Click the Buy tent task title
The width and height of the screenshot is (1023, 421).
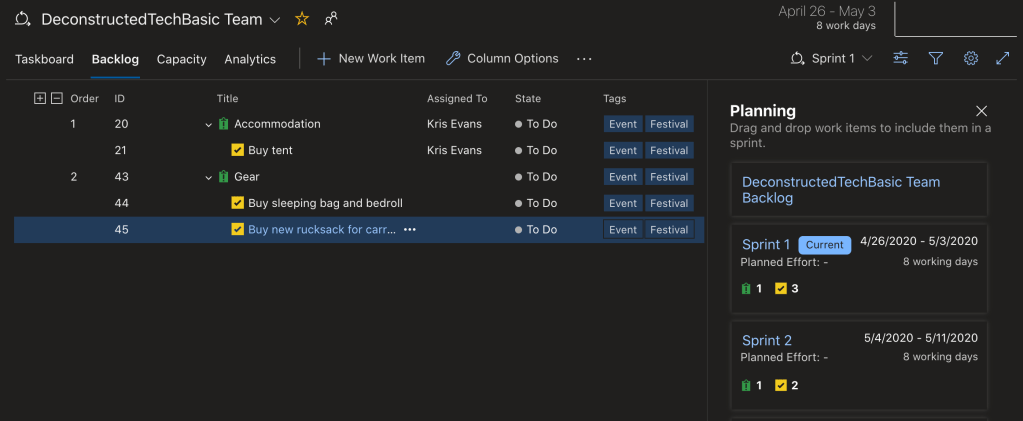[270, 151]
